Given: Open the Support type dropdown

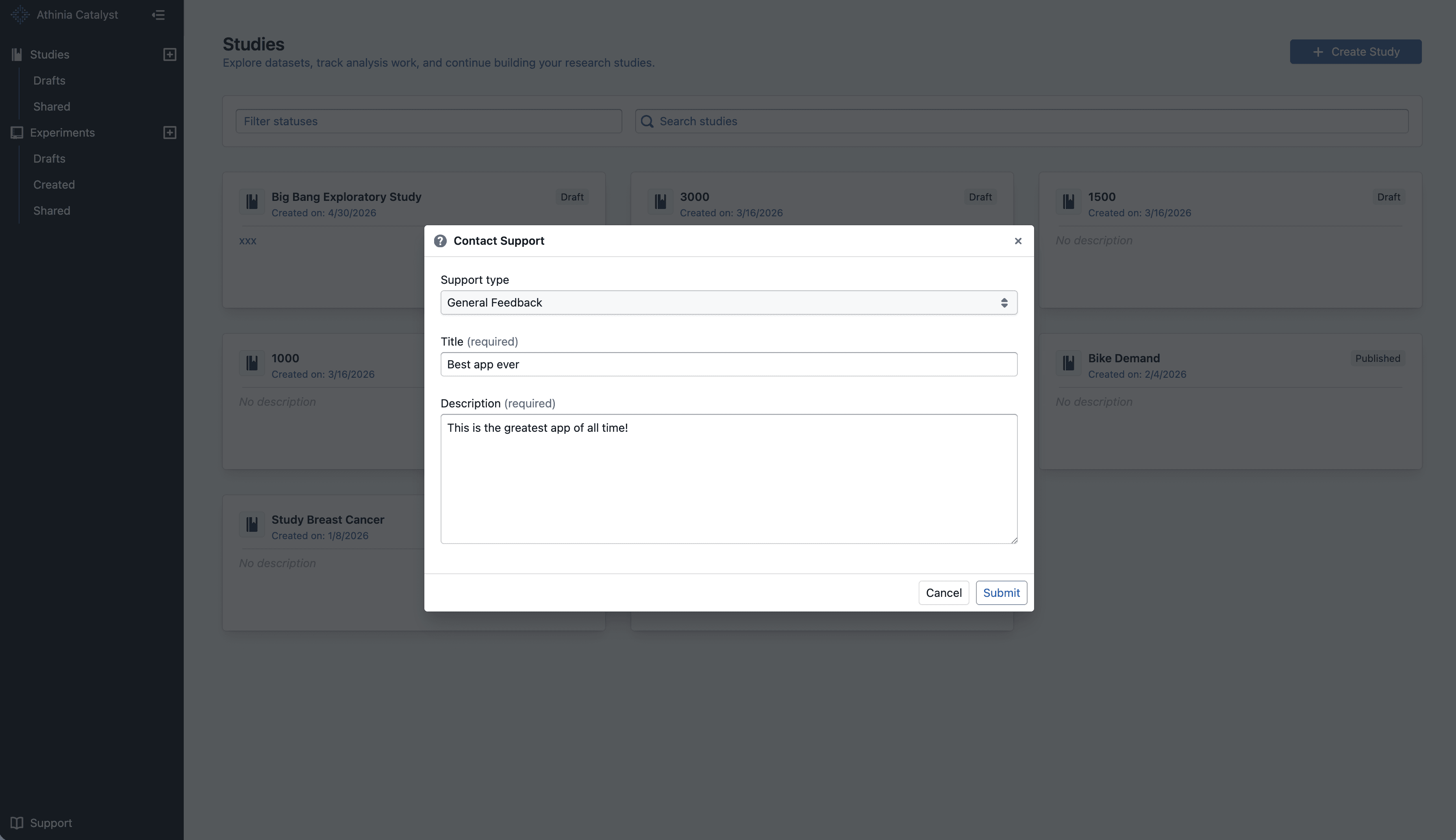Looking at the screenshot, I should point(729,303).
